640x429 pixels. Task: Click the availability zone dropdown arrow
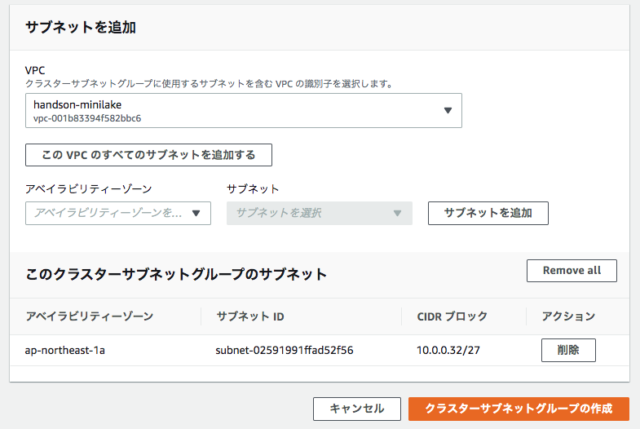click(196, 213)
